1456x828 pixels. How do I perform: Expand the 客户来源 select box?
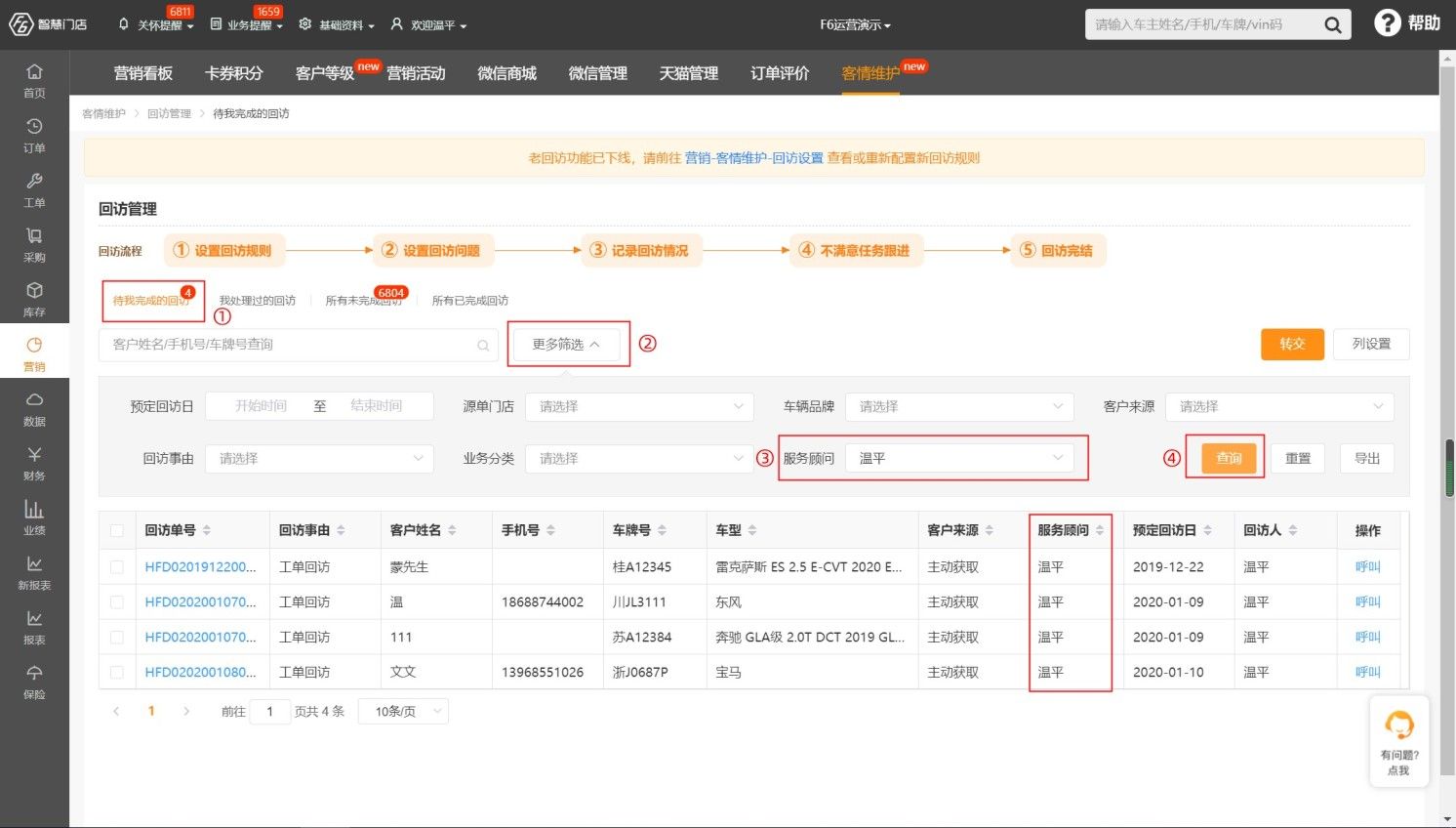tap(1279, 406)
